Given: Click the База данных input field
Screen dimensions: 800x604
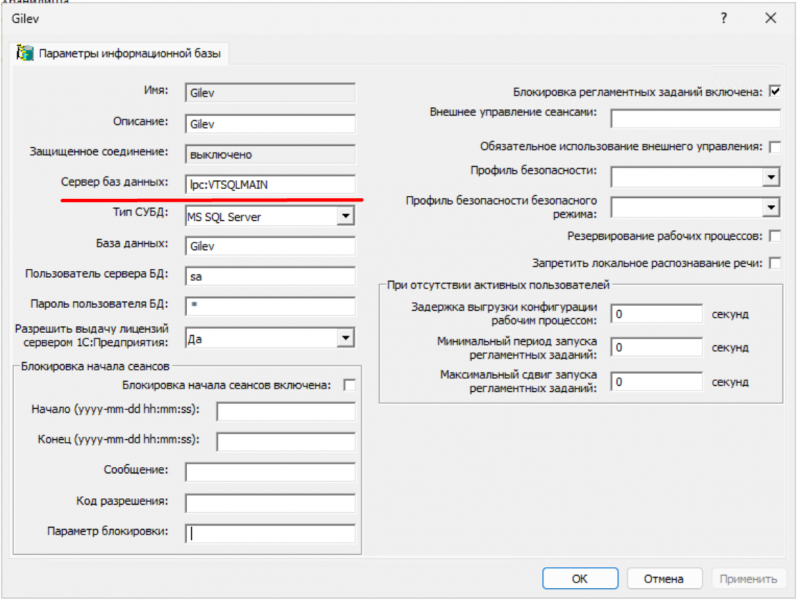Looking at the screenshot, I should [270, 246].
